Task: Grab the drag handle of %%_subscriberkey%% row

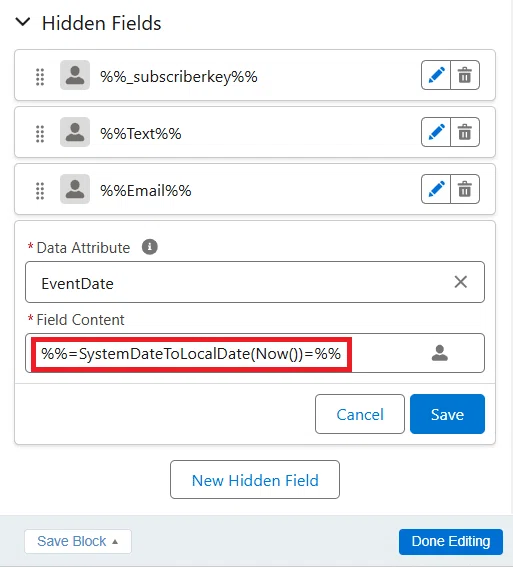Action: point(40,77)
